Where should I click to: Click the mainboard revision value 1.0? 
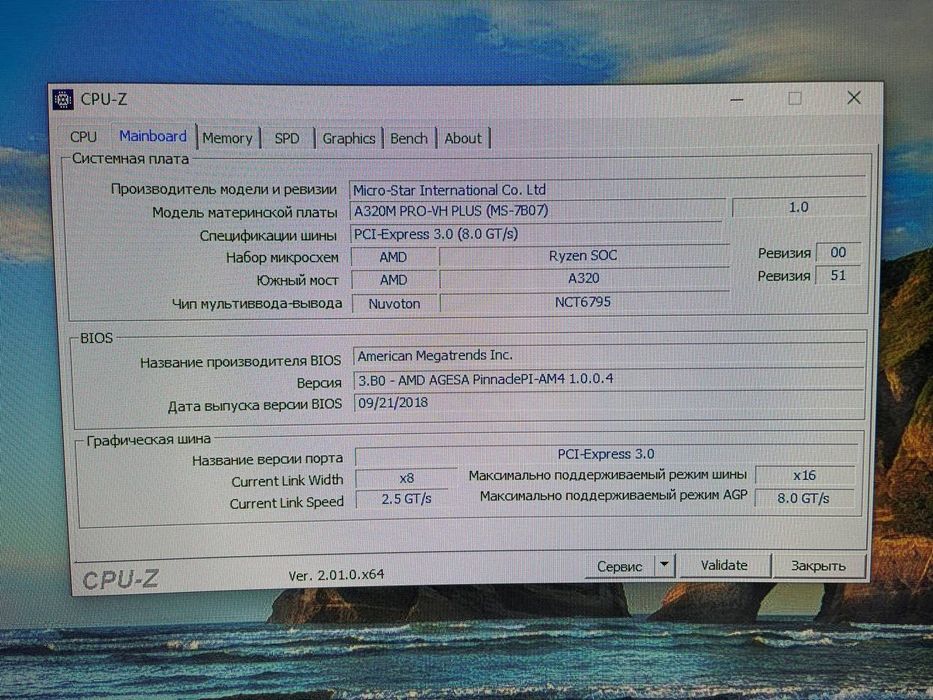click(798, 207)
